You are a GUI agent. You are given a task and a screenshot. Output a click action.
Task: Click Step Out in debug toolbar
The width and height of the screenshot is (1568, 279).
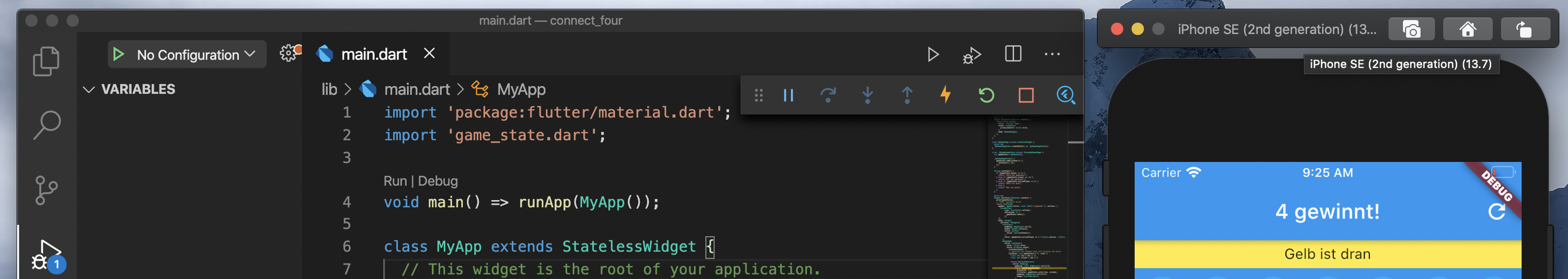(907, 95)
